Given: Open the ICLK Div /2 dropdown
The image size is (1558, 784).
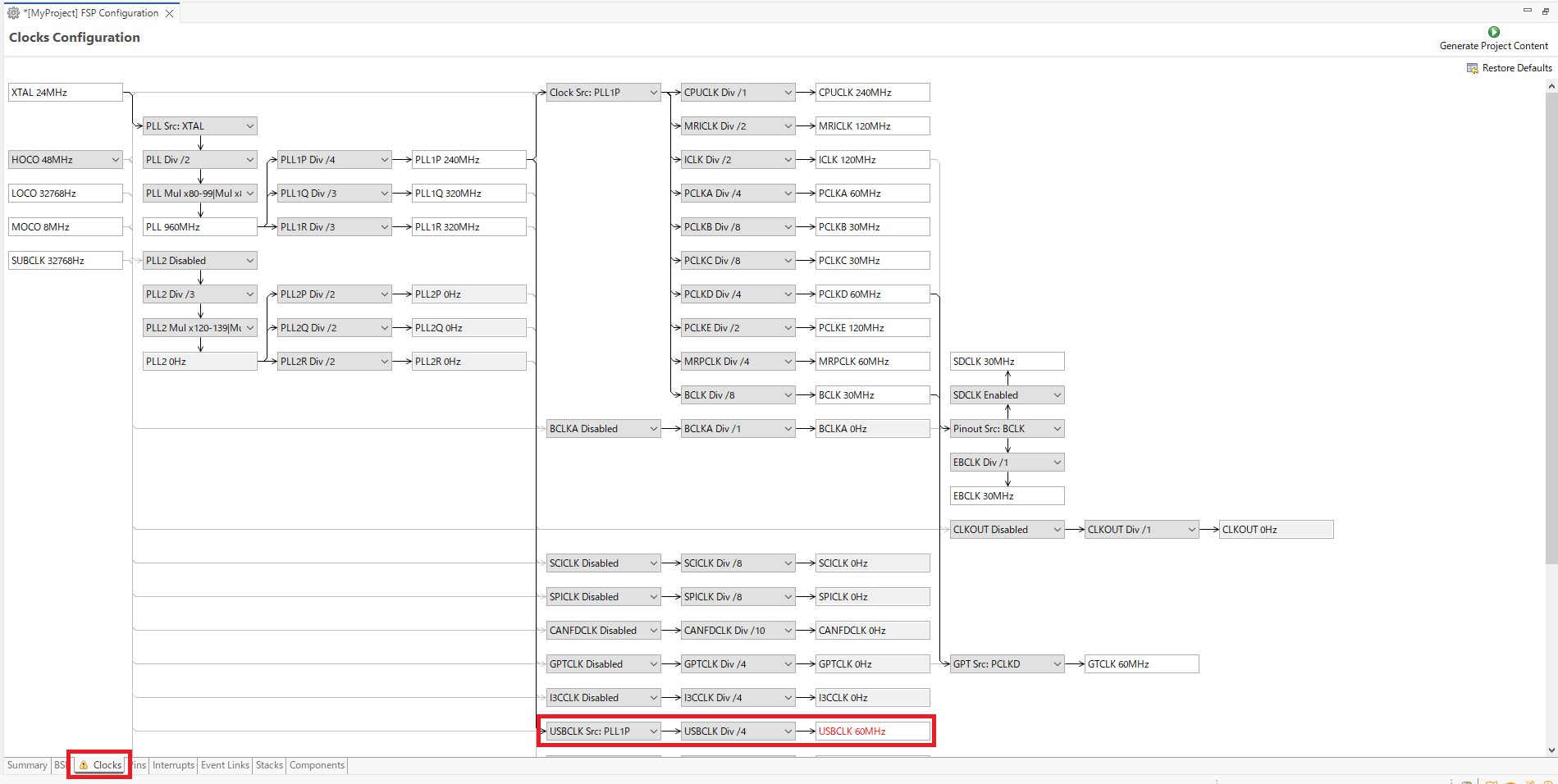Looking at the screenshot, I should coord(738,160).
